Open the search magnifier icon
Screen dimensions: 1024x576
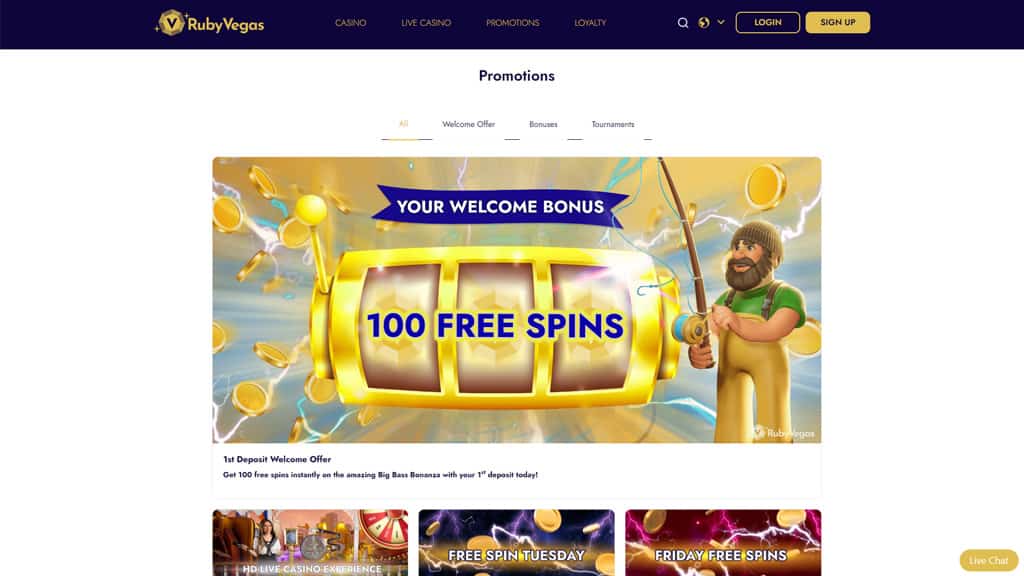click(683, 23)
